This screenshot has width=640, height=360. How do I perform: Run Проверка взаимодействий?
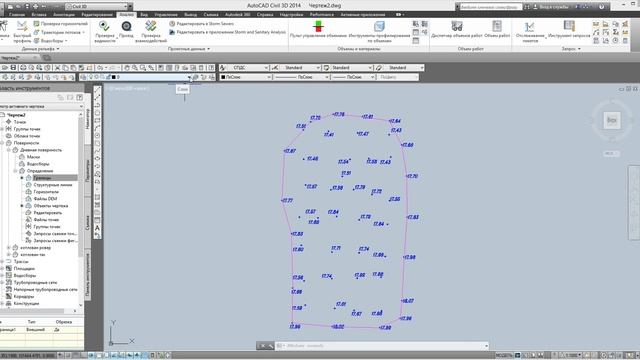(151, 31)
